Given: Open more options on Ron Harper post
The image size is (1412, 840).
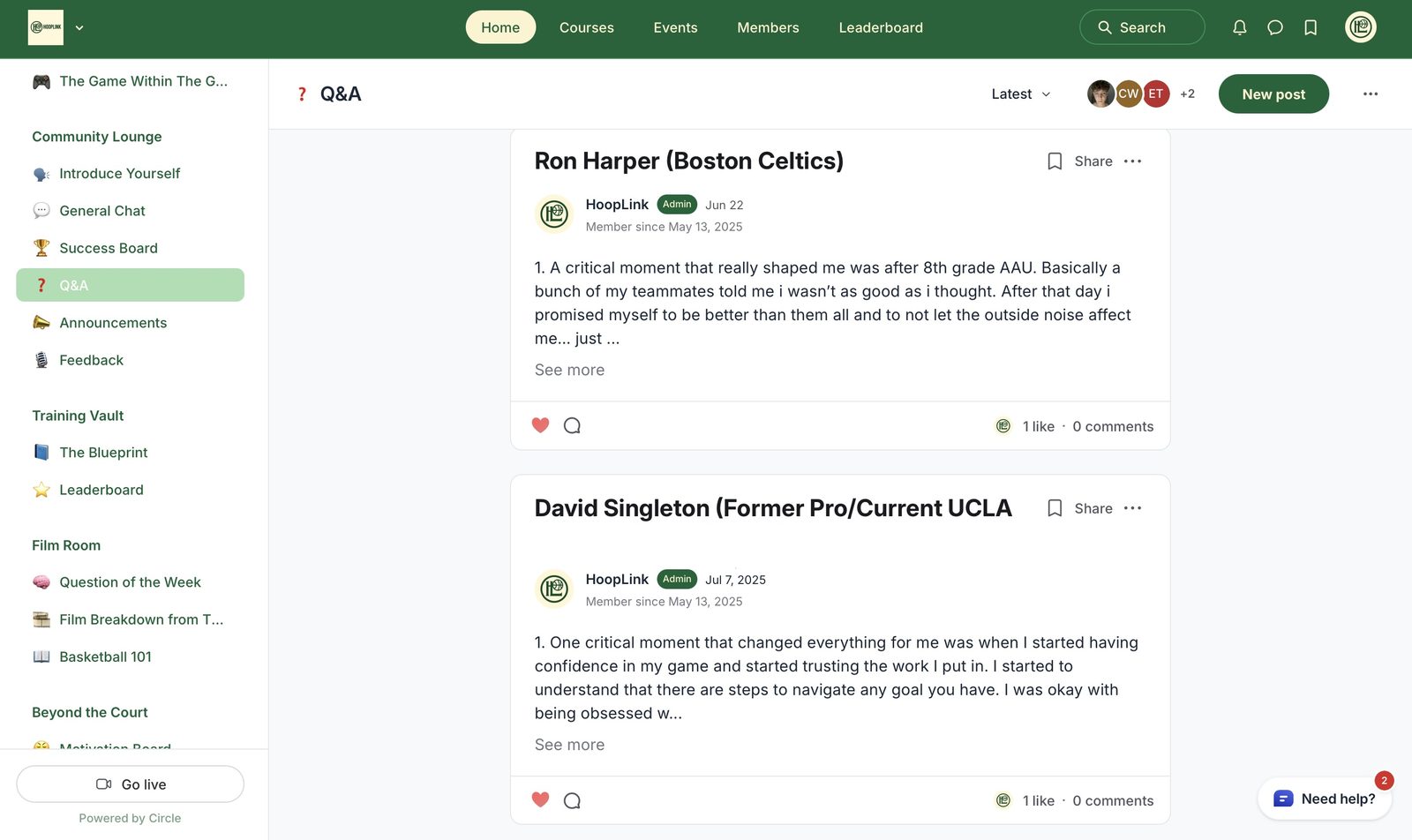Looking at the screenshot, I should (x=1133, y=161).
